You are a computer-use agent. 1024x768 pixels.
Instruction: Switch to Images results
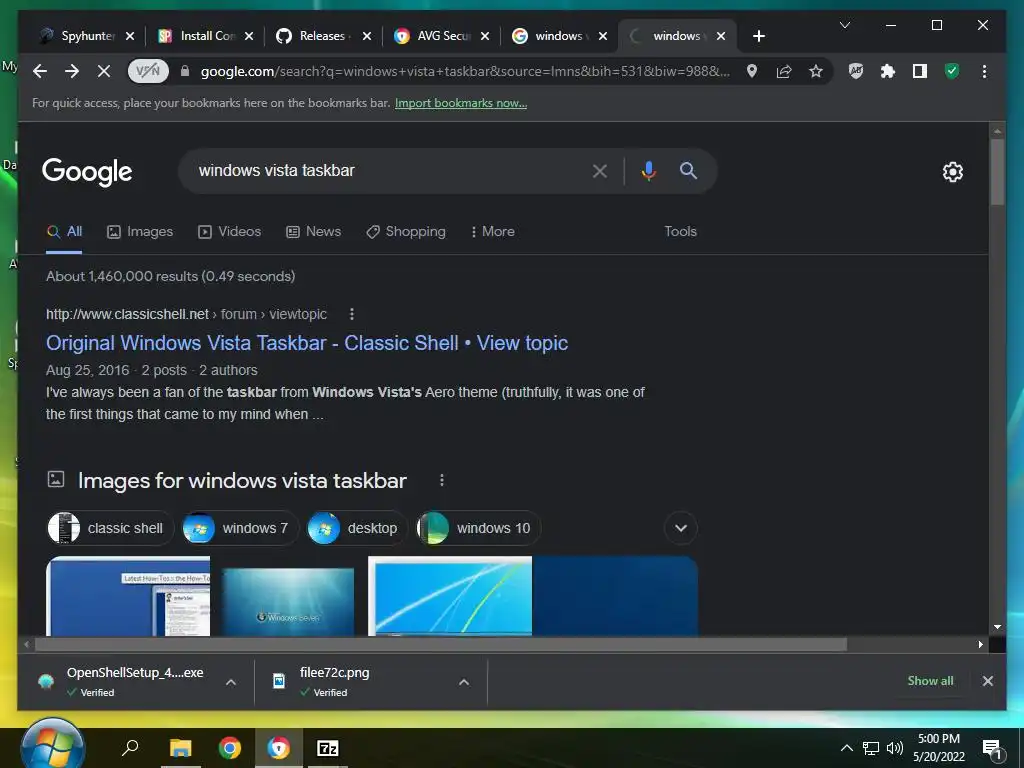(x=140, y=232)
